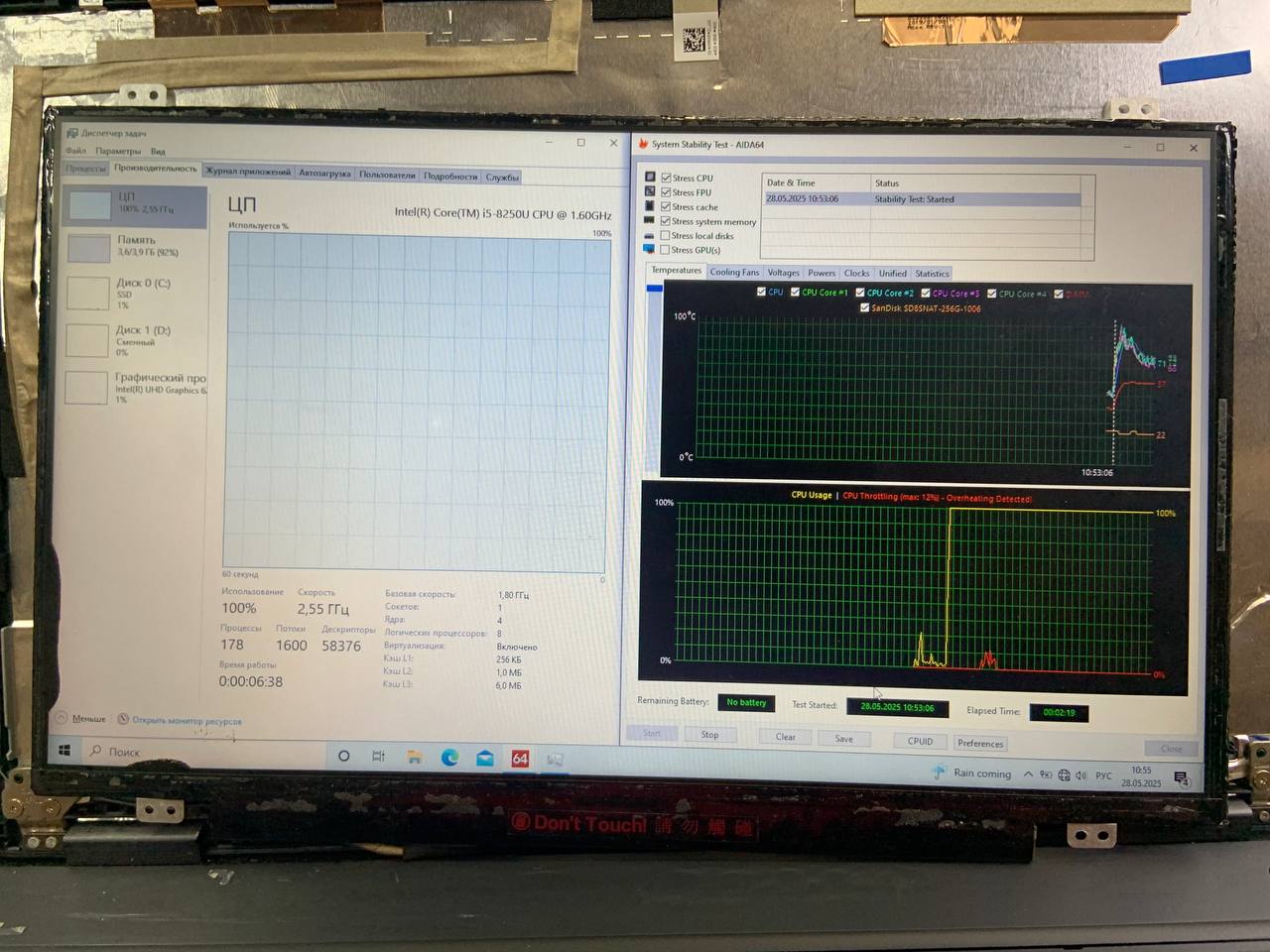Open the Statistics tab in AIDA64

tap(932, 274)
